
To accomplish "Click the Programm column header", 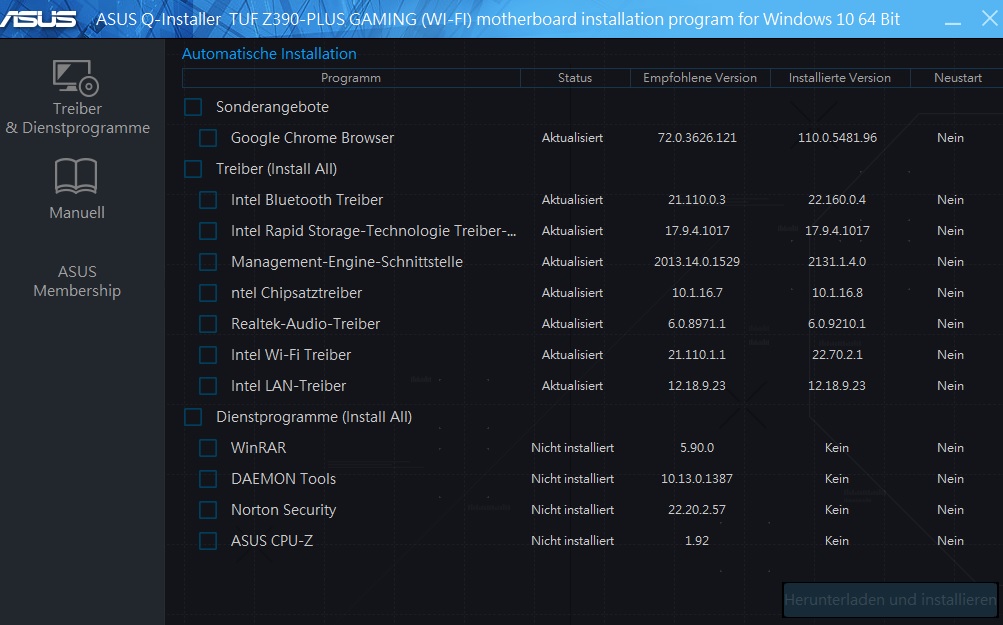I will [x=351, y=78].
